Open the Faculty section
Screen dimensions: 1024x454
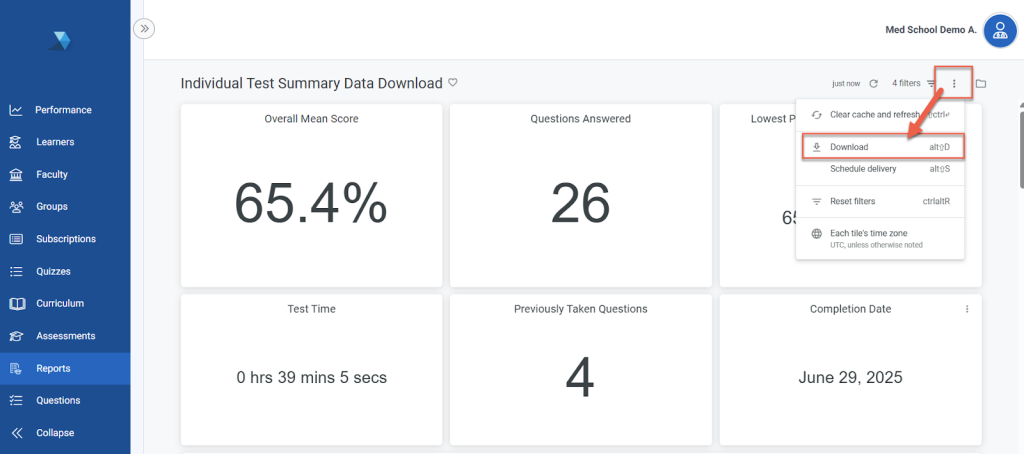point(51,174)
